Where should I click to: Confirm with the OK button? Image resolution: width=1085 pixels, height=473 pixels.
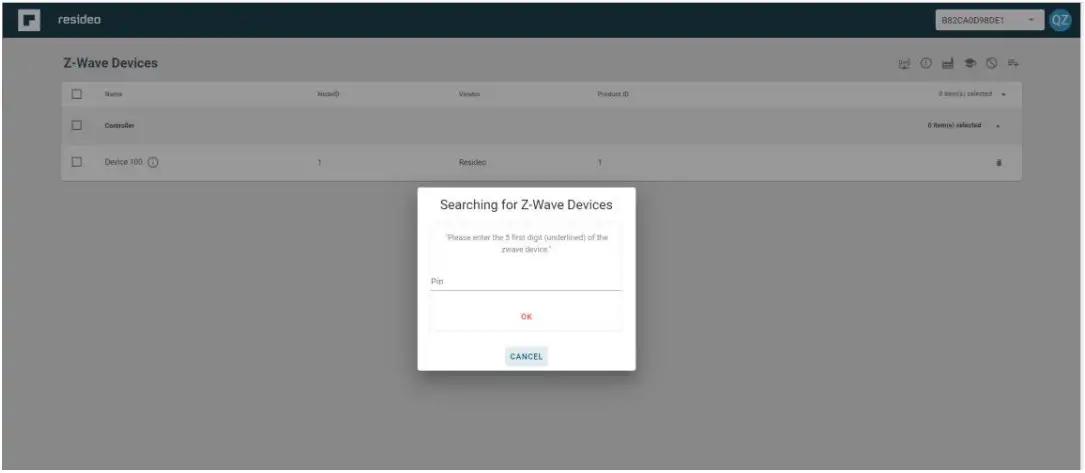pyautogui.click(x=527, y=317)
